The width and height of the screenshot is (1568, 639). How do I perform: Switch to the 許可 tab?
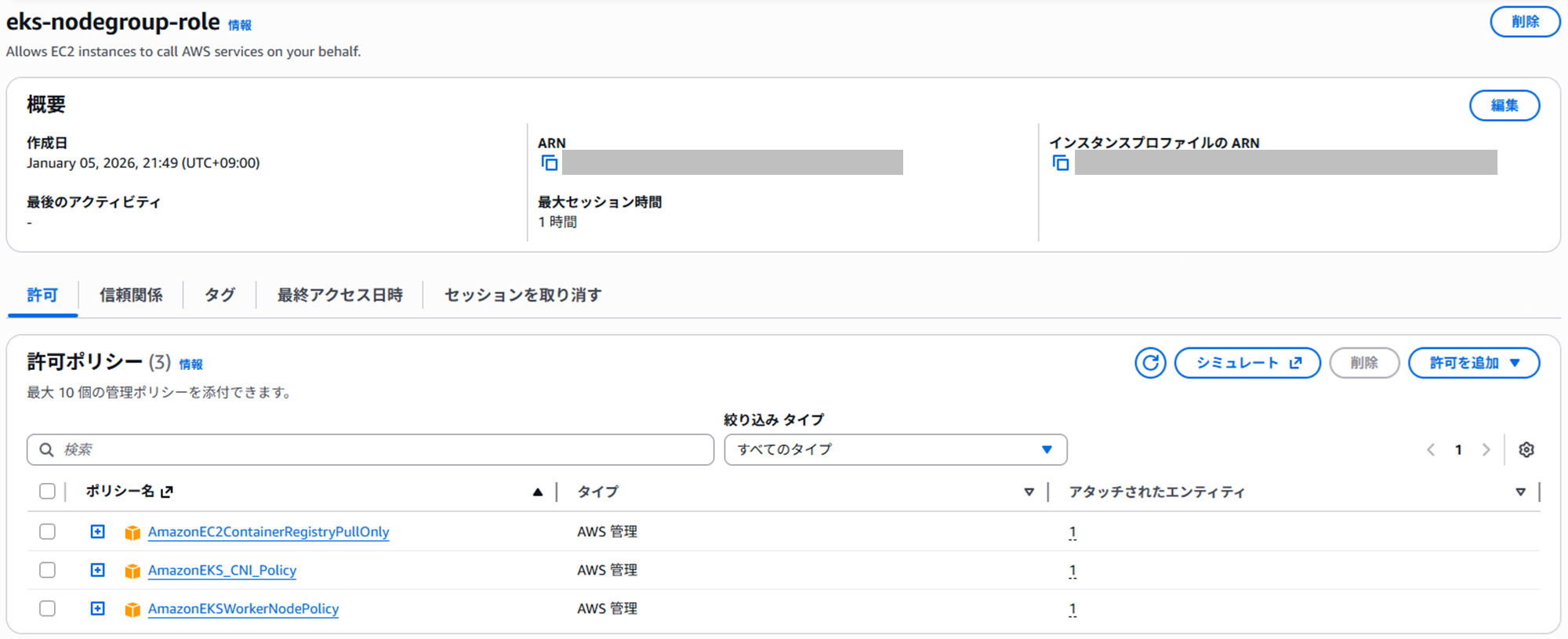42,296
